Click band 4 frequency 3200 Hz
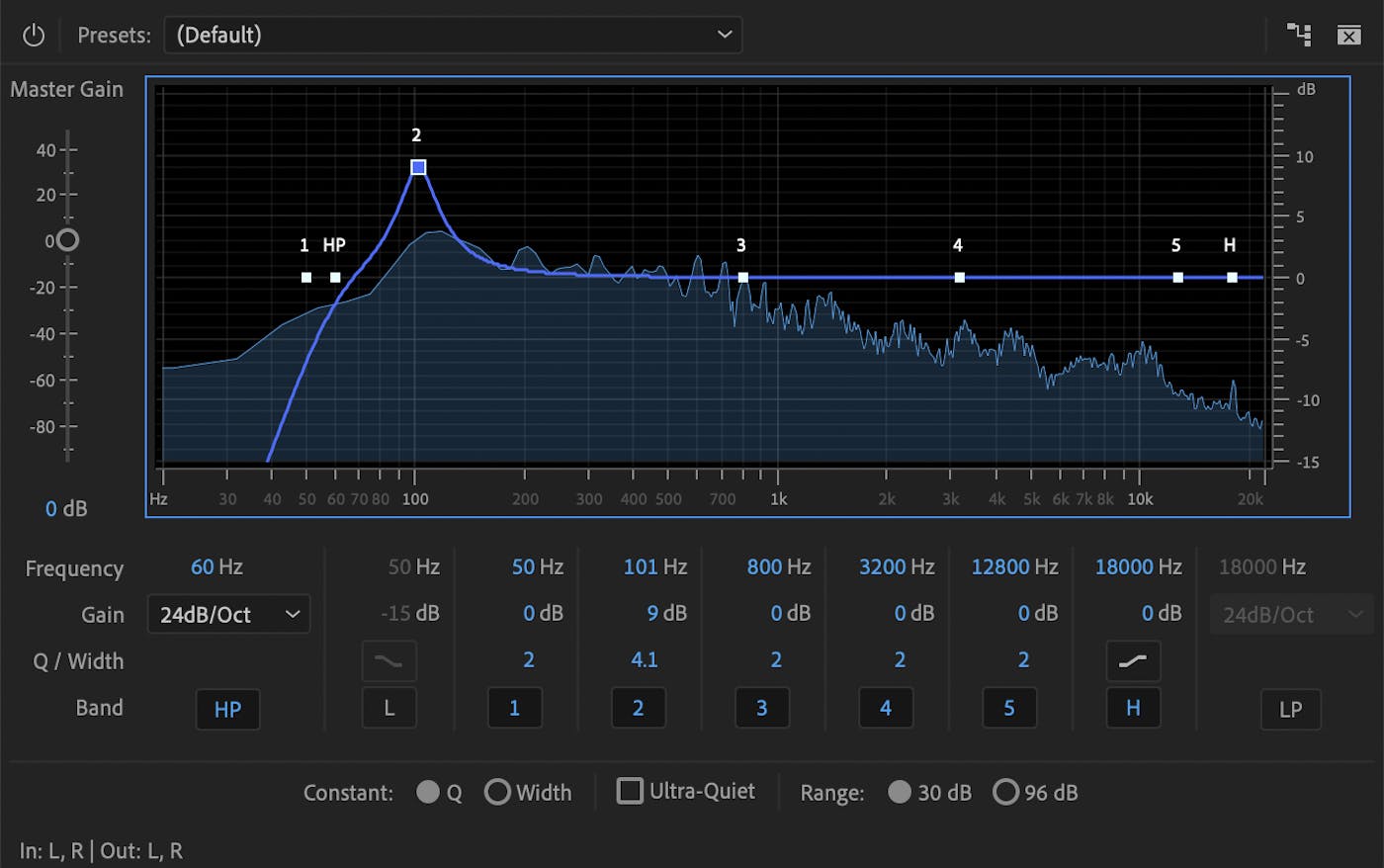Screen dimensions: 1384x868 [x=897, y=567]
